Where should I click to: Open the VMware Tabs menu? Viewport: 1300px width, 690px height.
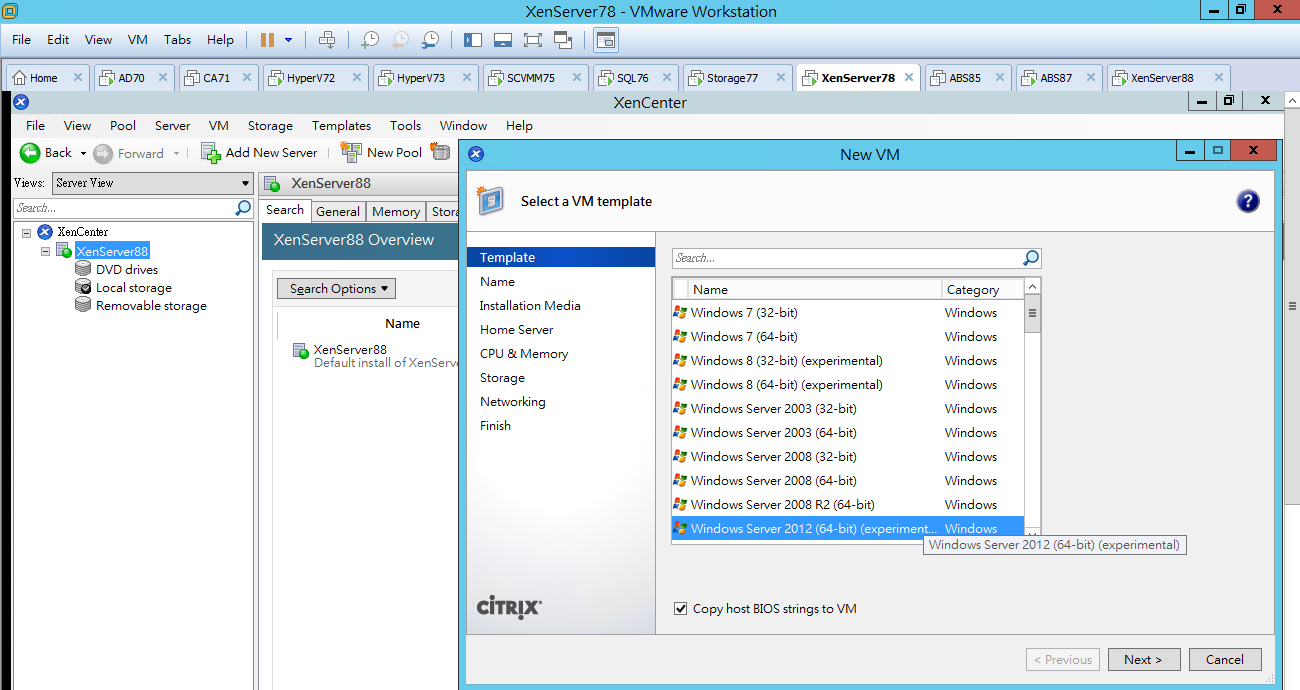coord(177,40)
